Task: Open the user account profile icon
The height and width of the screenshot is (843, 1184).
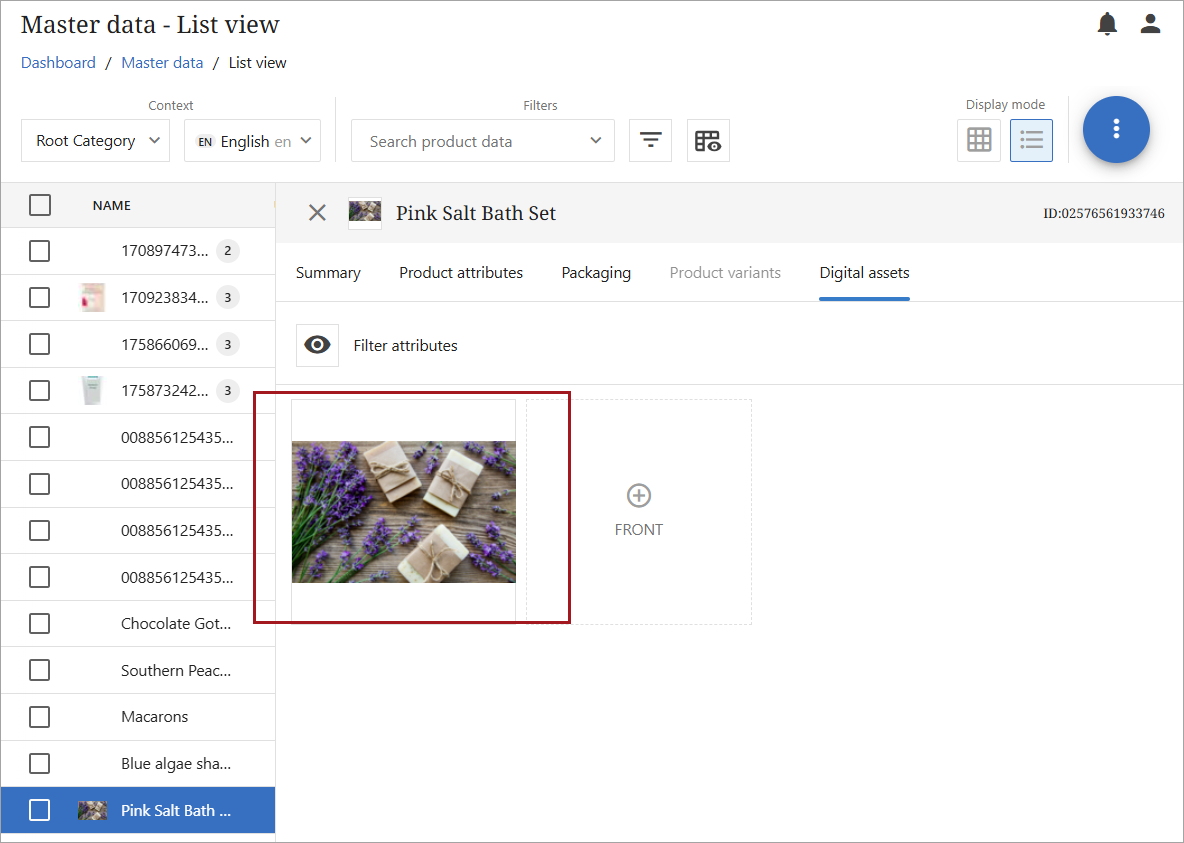Action: point(1150,24)
